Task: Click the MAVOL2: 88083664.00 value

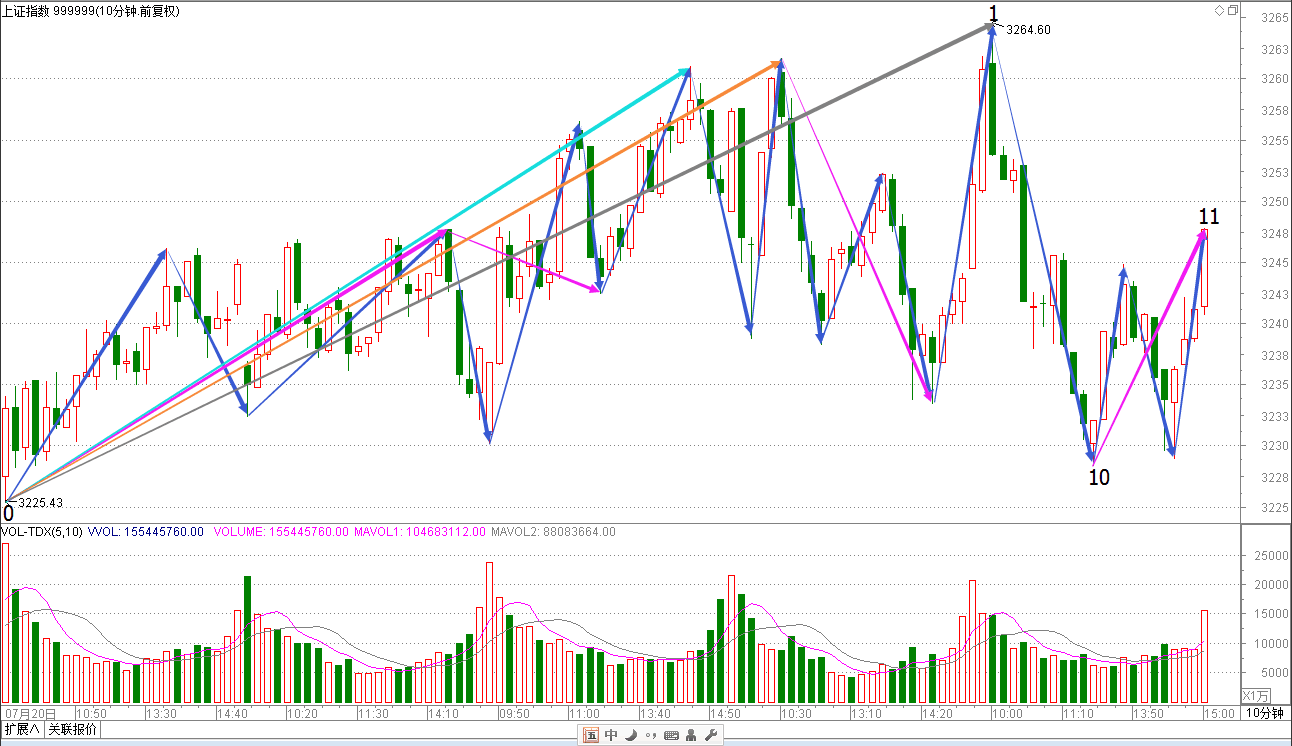Action: pyautogui.click(x=553, y=532)
